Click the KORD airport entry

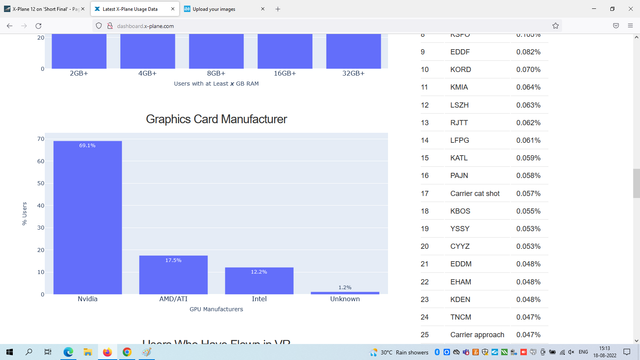point(460,69)
